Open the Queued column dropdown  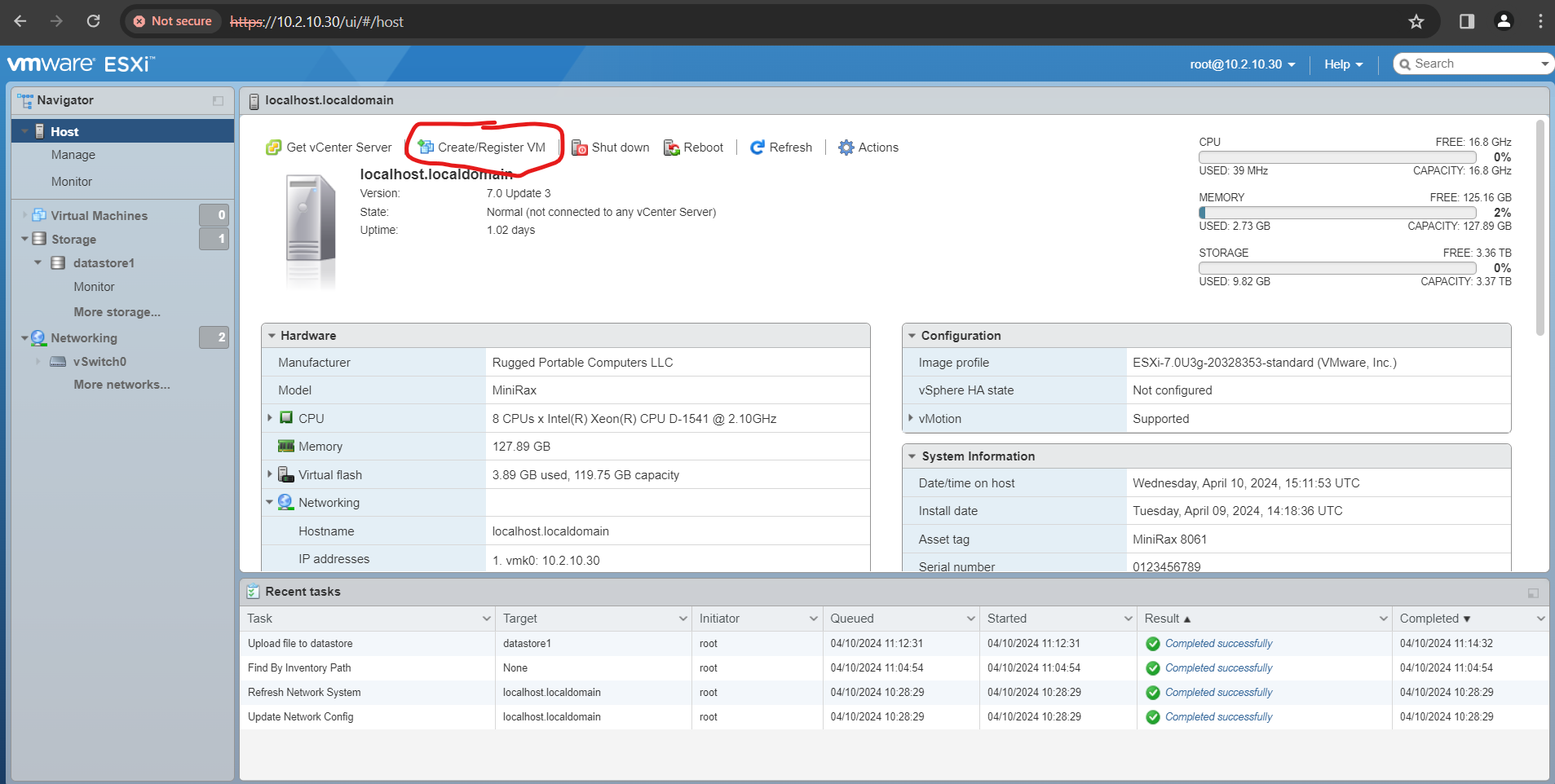pos(971,619)
